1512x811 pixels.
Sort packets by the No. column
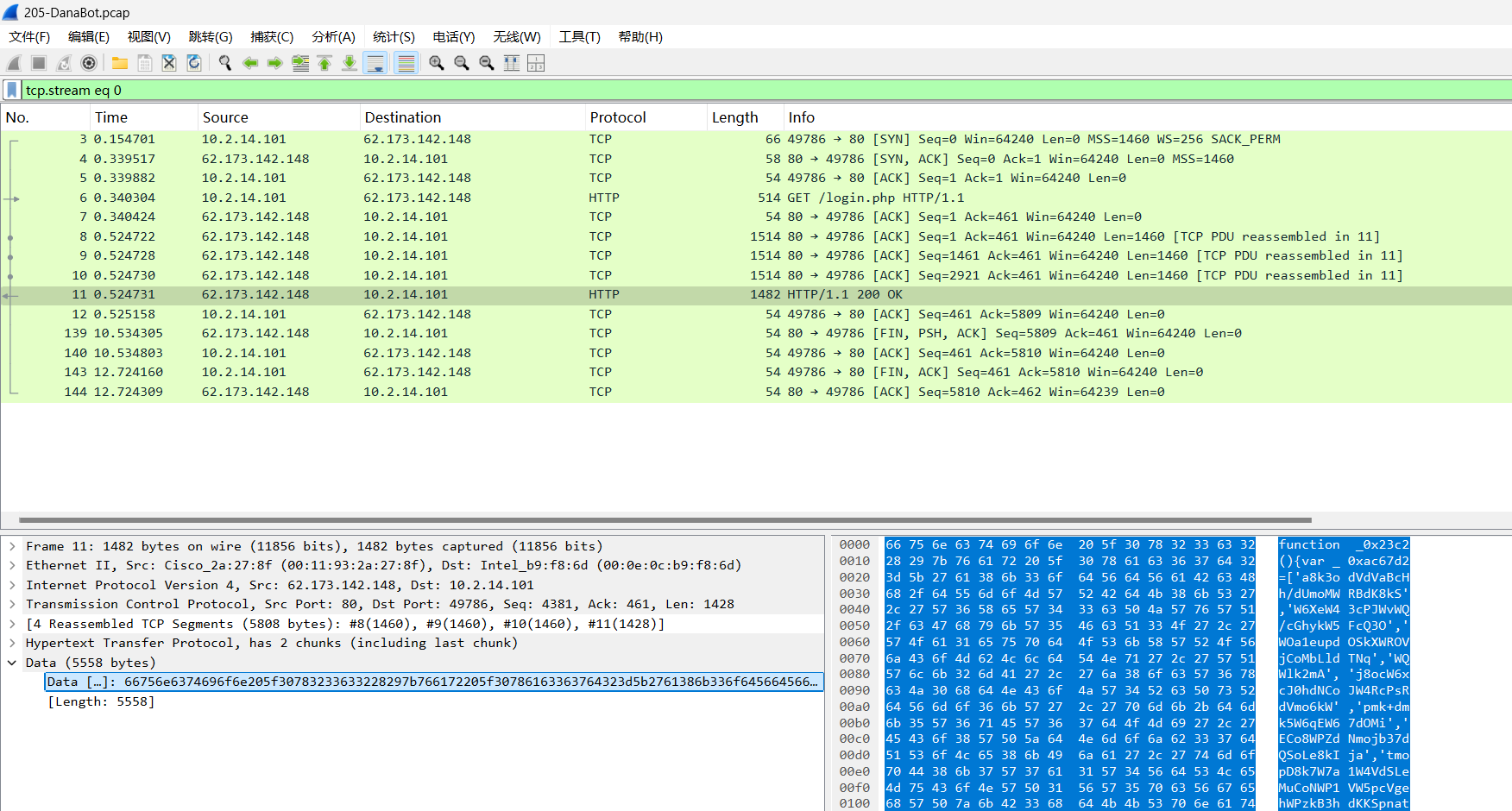(x=45, y=117)
